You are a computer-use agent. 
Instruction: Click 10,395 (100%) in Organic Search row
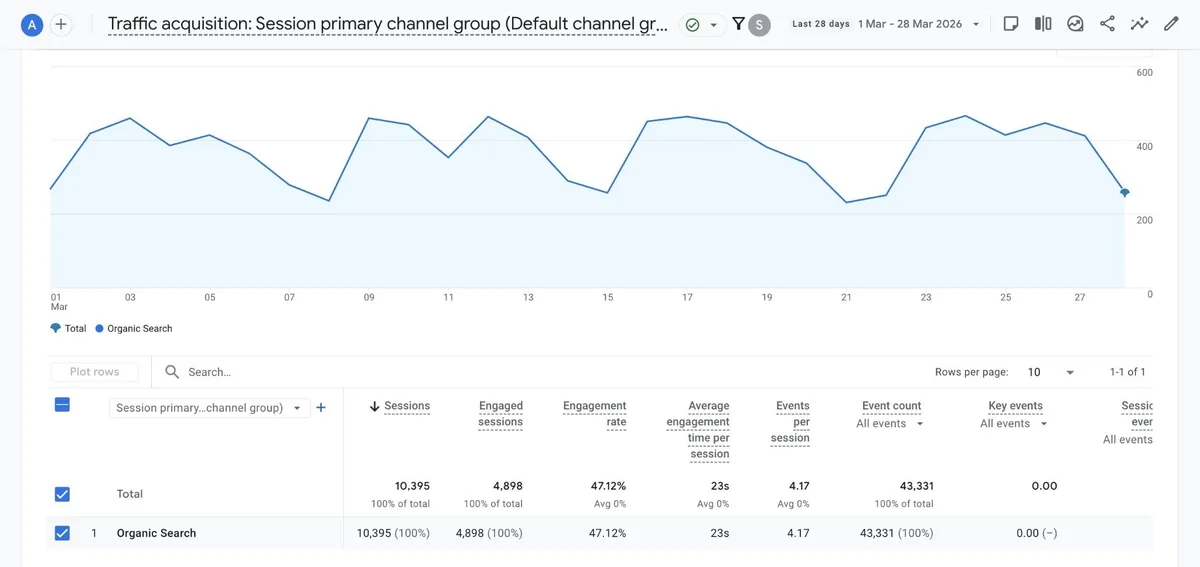pos(393,533)
